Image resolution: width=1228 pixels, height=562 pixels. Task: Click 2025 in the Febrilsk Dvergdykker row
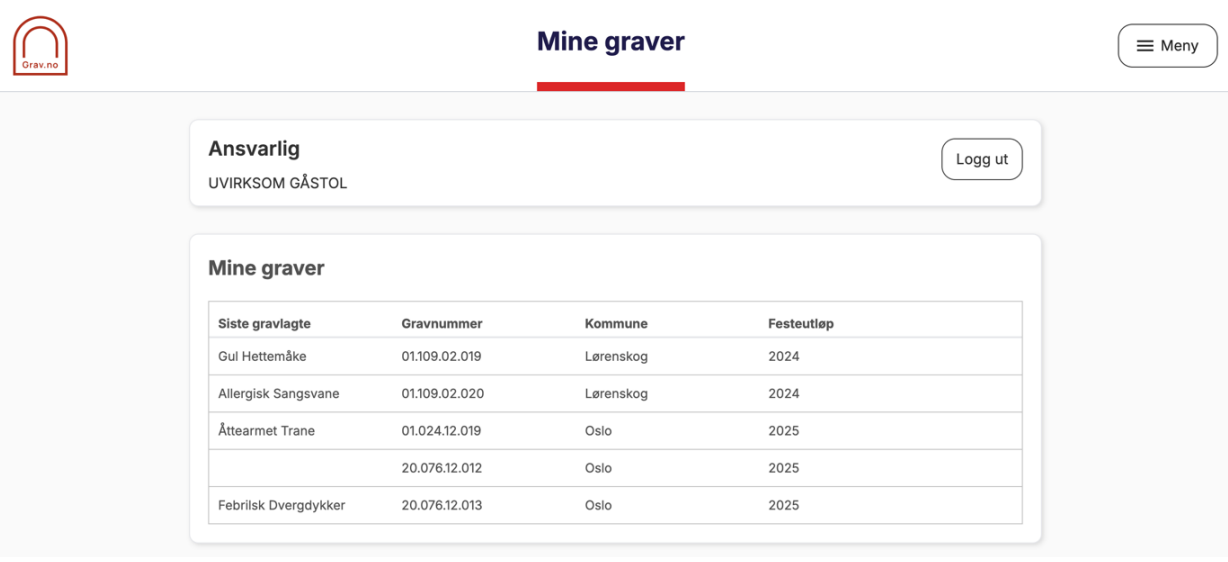tap(784, 505)
